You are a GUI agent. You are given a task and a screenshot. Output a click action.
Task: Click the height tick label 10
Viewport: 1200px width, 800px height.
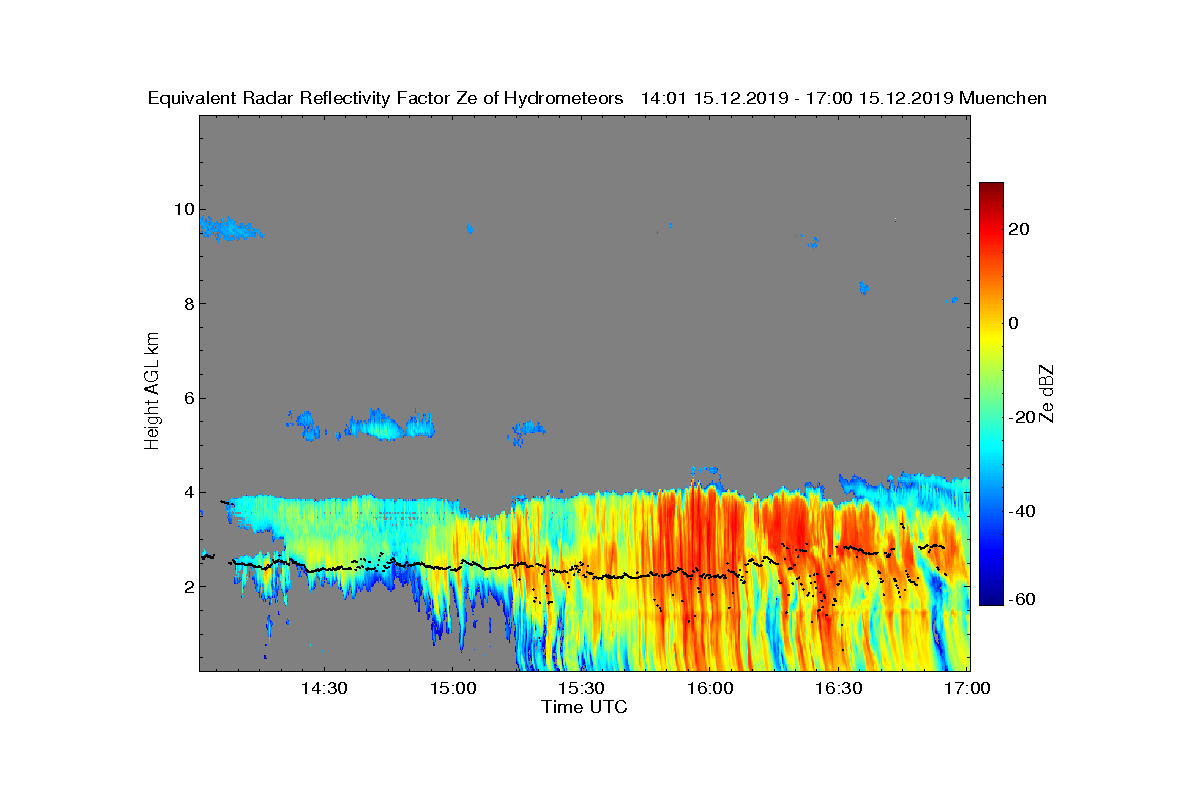tap(184, 209)
